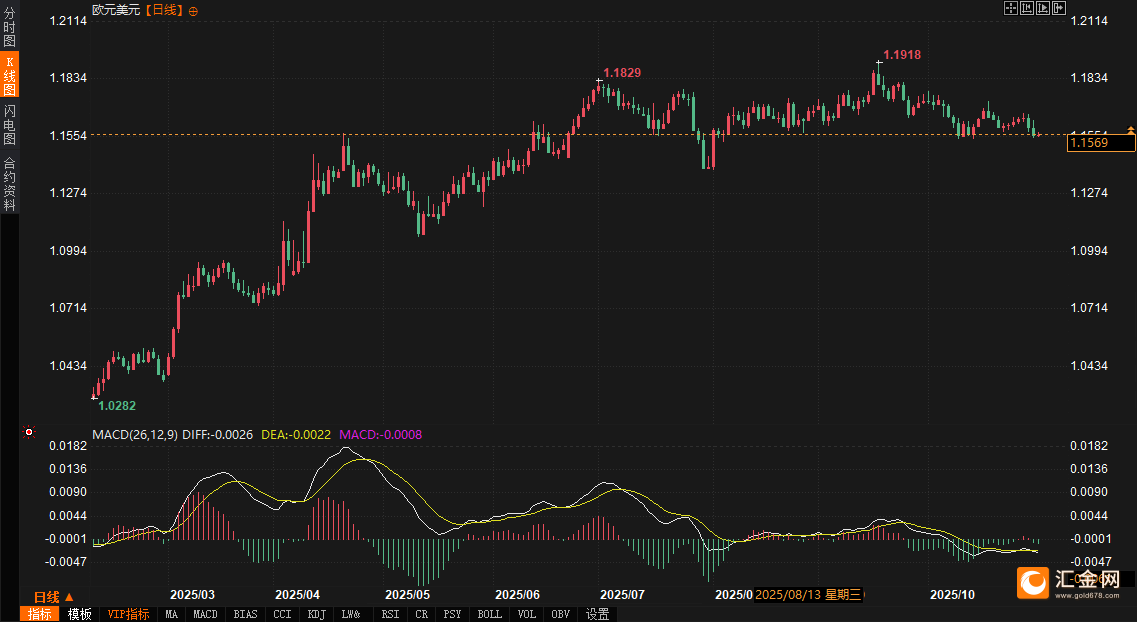
Task: Toggle the RSI indicator
Action: pyautogui.click(x=390, y=614)
